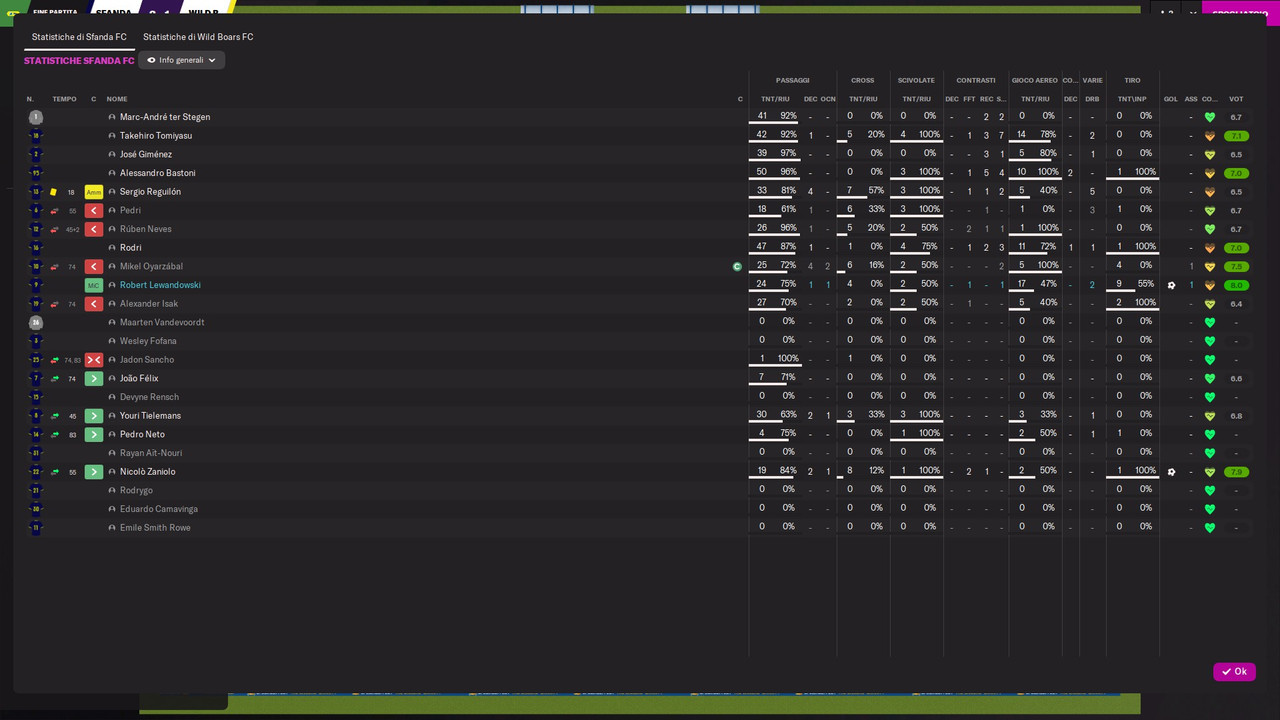Click Alexander Isak's red substituted-off icon
Screen dimensions: 1280x720
[94, 304]
